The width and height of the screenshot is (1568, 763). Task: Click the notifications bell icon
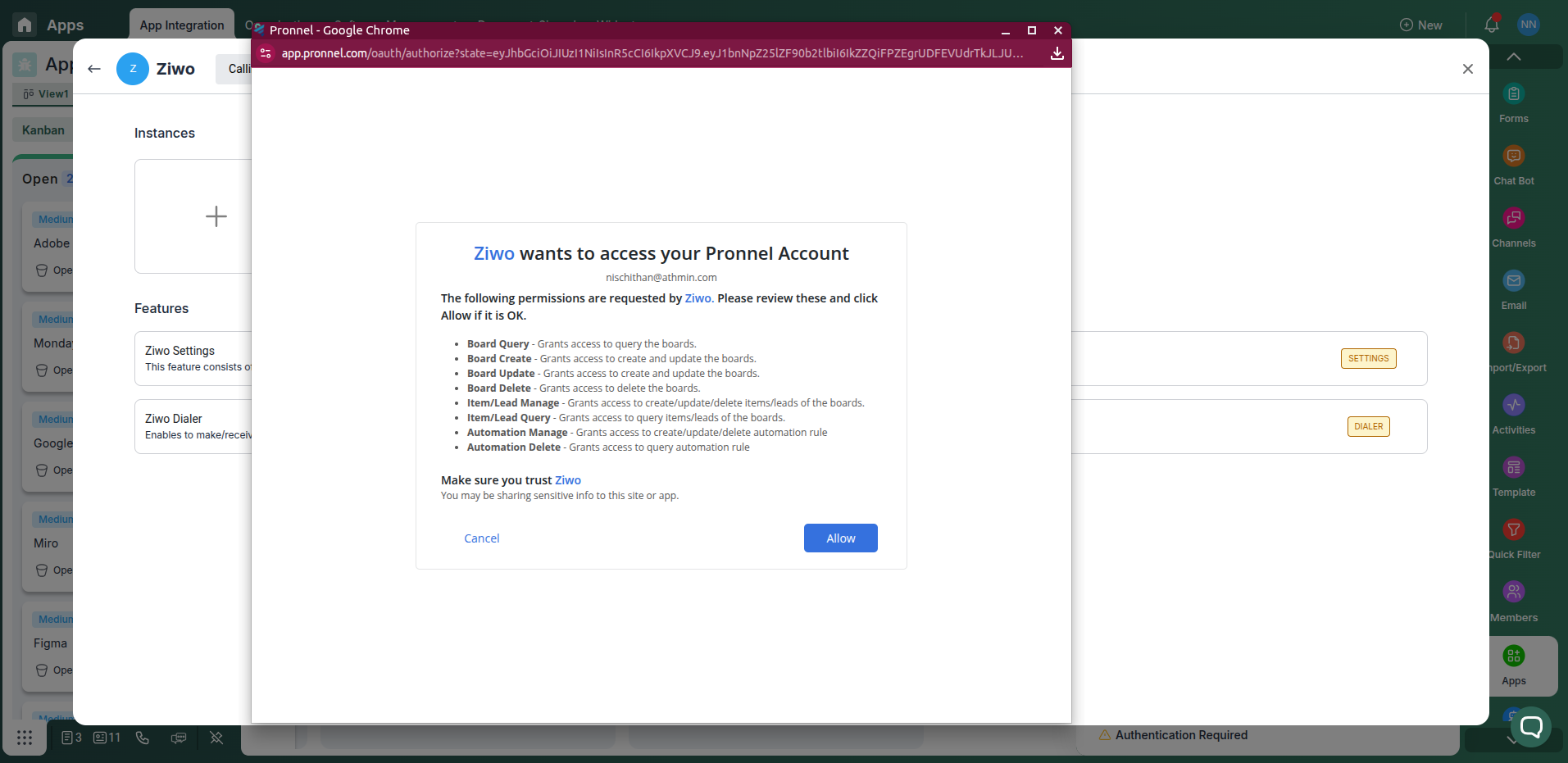(x=1491, y=25)
